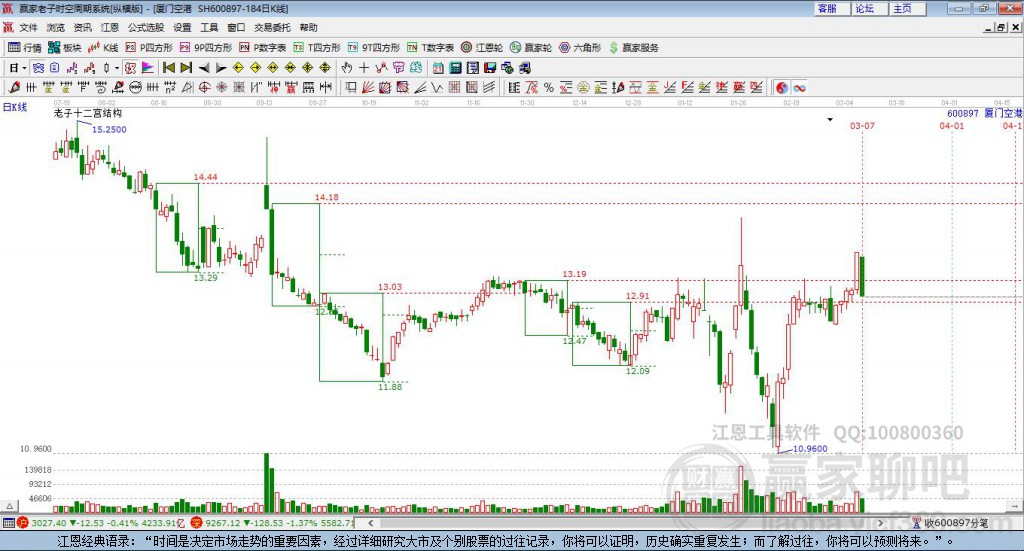The width and height of the screenshot is (1024, 551).
Task: Open 赢家服务 service with dollar icon
Action: tap(633, 48)
